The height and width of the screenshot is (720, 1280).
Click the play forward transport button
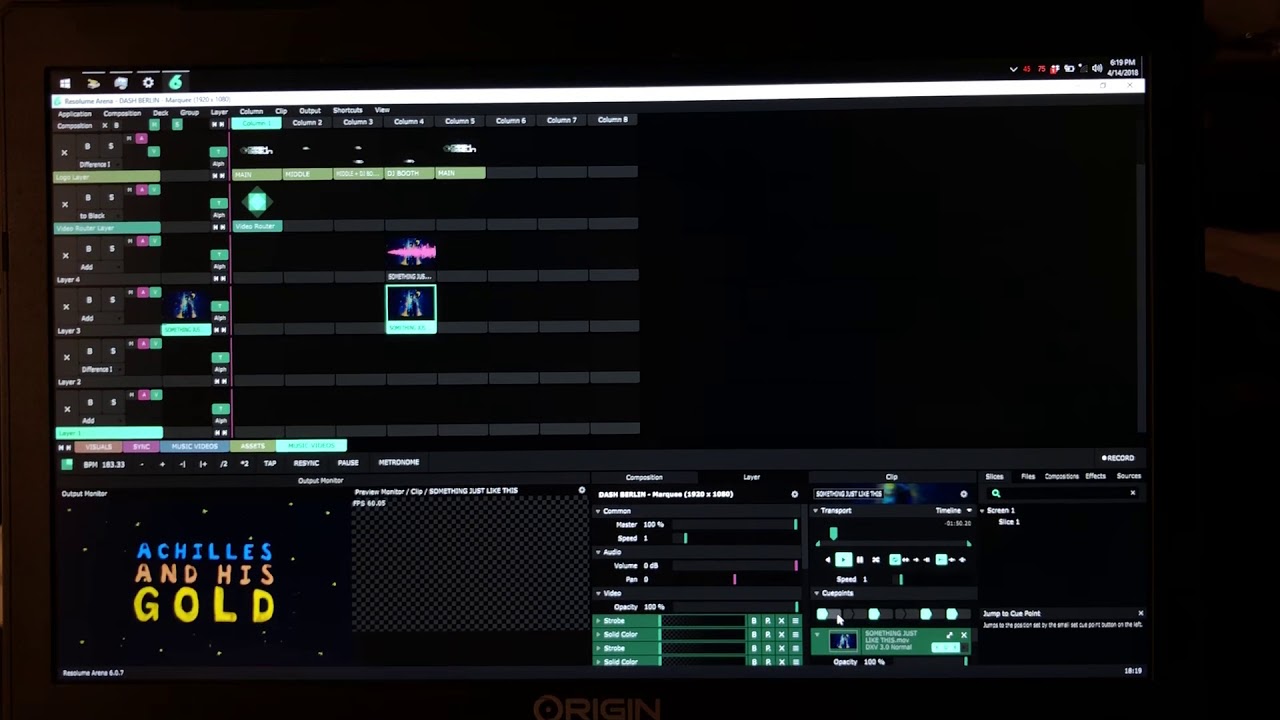tap(843, 560)
